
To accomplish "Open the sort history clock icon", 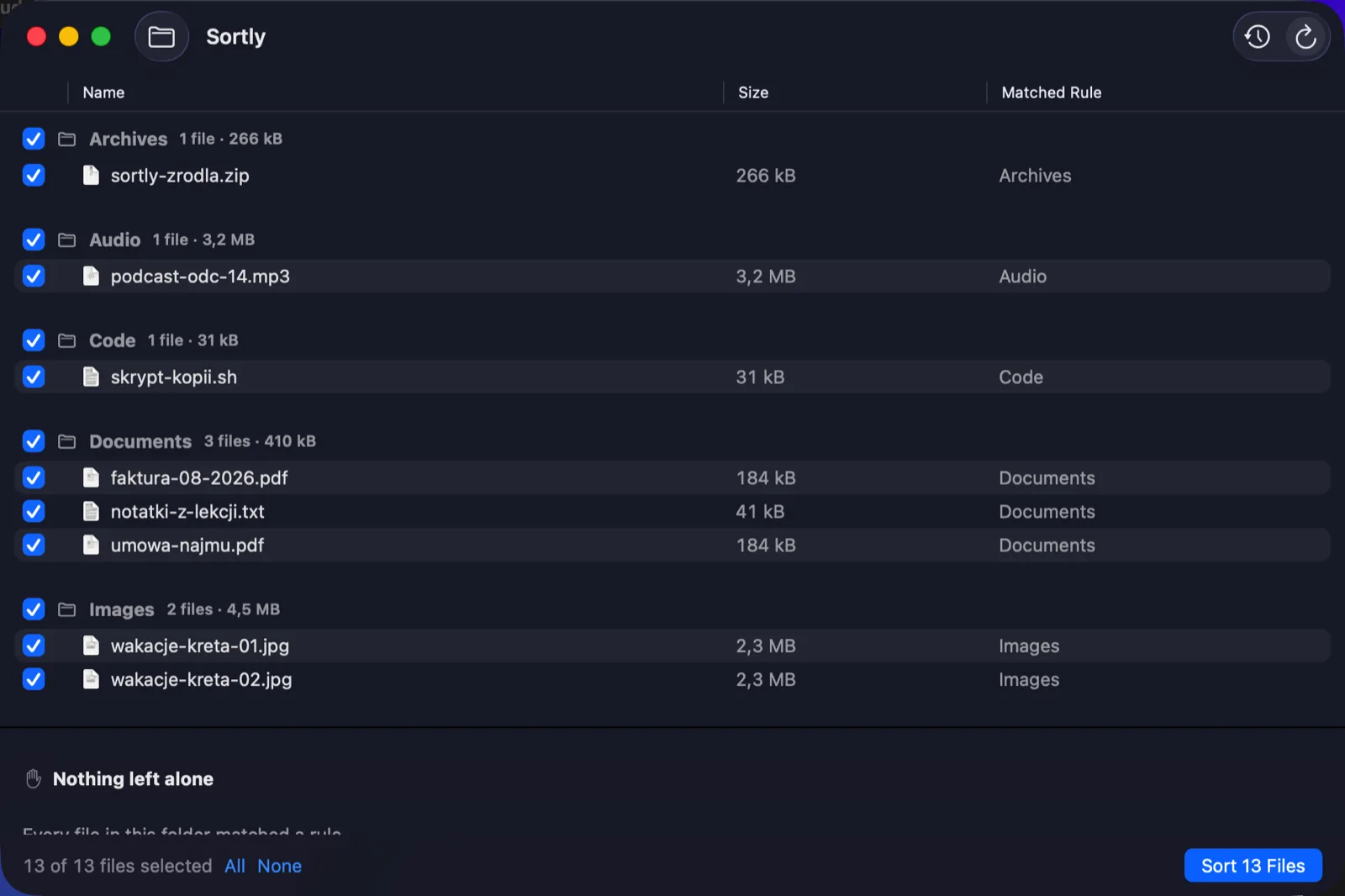I will tap(1258, 37).
